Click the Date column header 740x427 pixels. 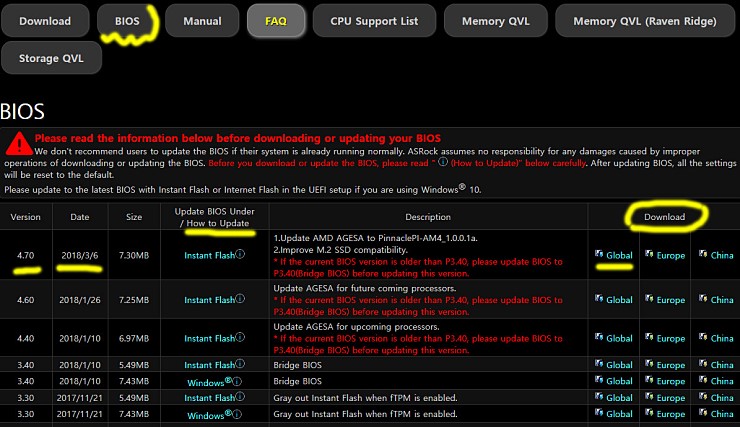pos(80,217)
